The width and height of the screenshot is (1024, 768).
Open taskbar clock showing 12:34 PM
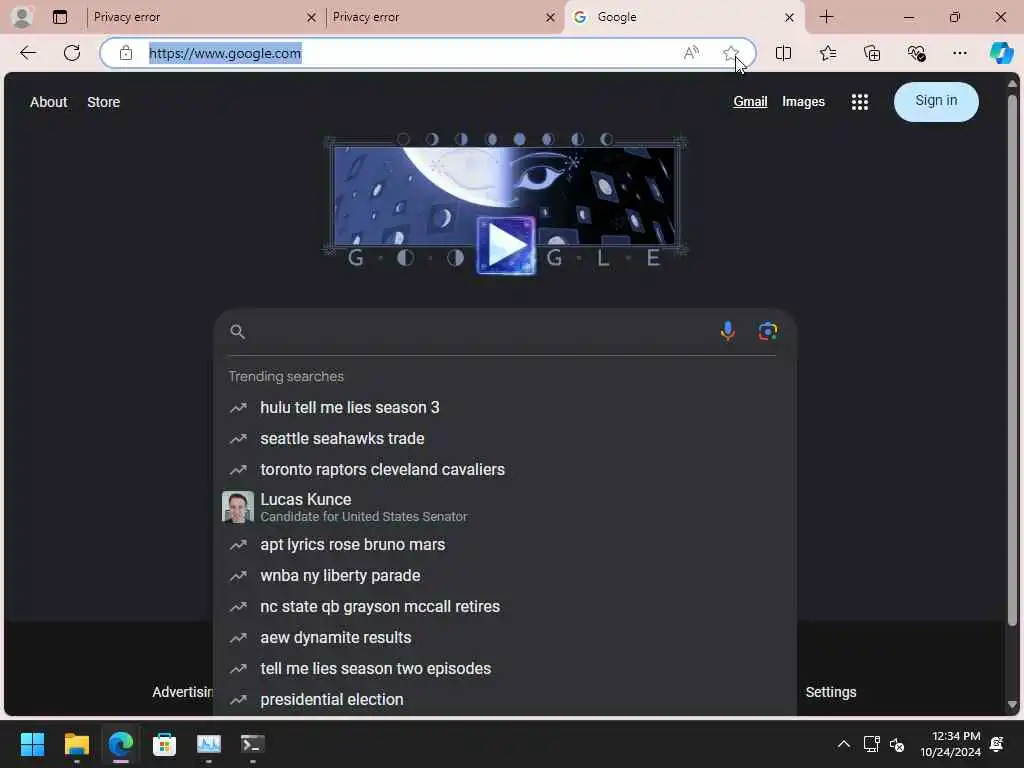pyautogui.click(x=951, y=744)
